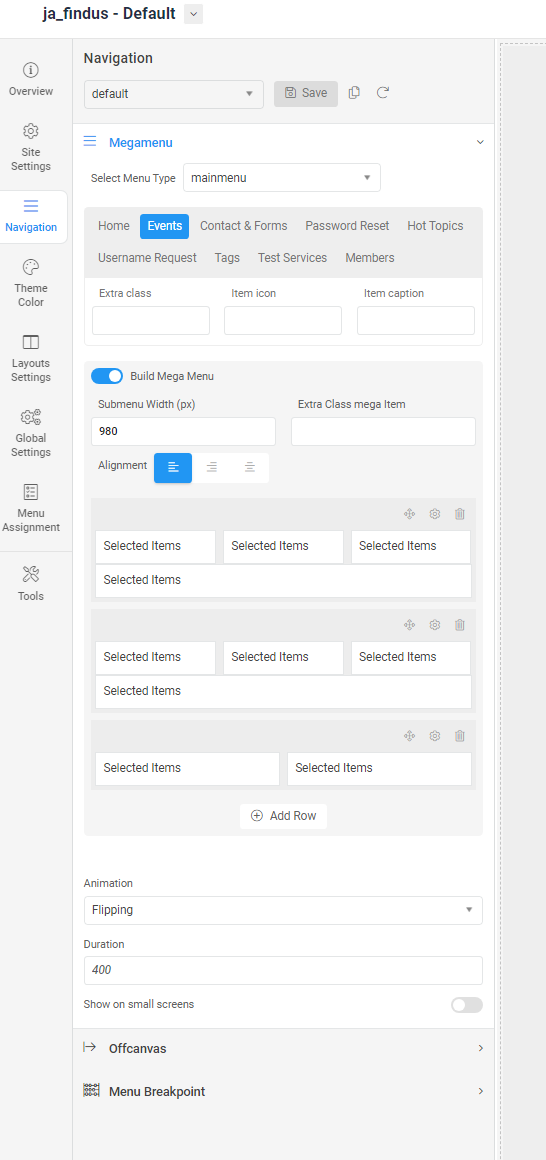Delete second mega menu row with trash icon
This screenshot has width=546, height=1160.
click(459, 624)
